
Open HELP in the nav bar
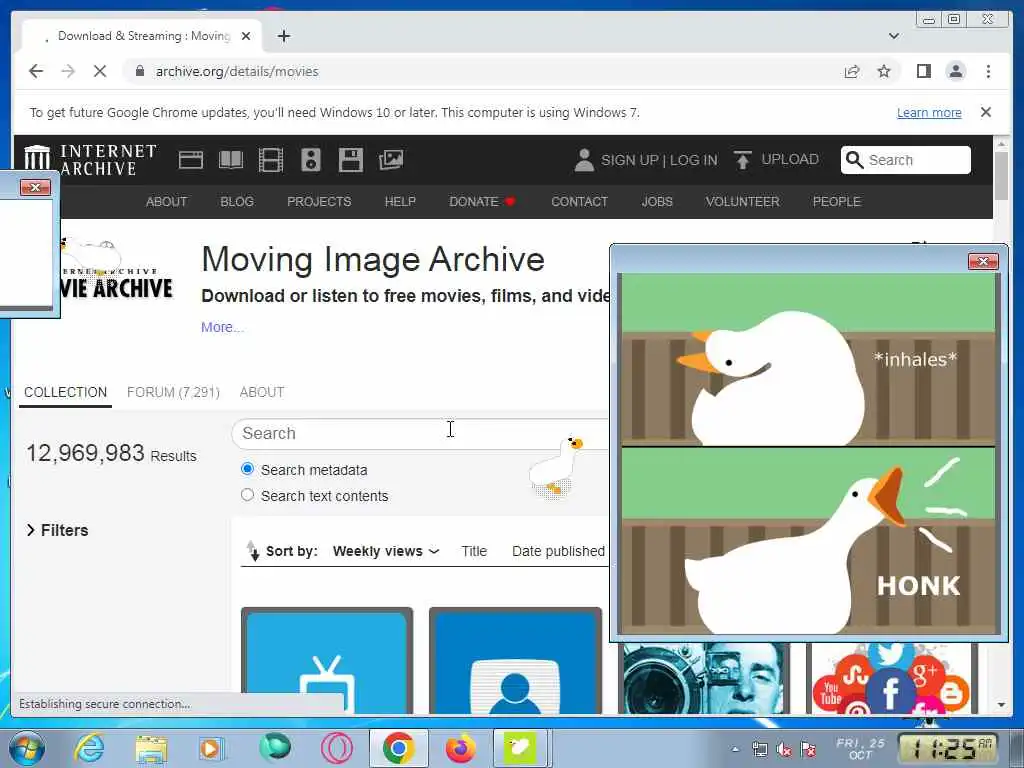tap(400, 202)
